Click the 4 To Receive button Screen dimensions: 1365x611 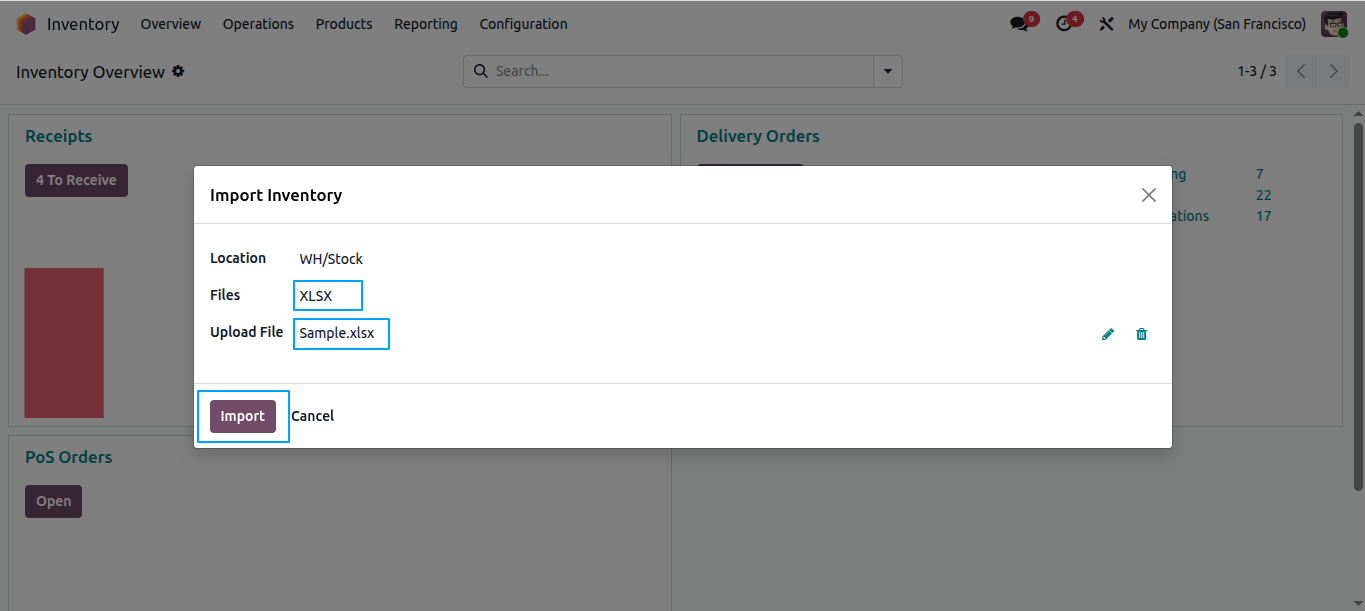pyautogui.click(x=76, y=180)
